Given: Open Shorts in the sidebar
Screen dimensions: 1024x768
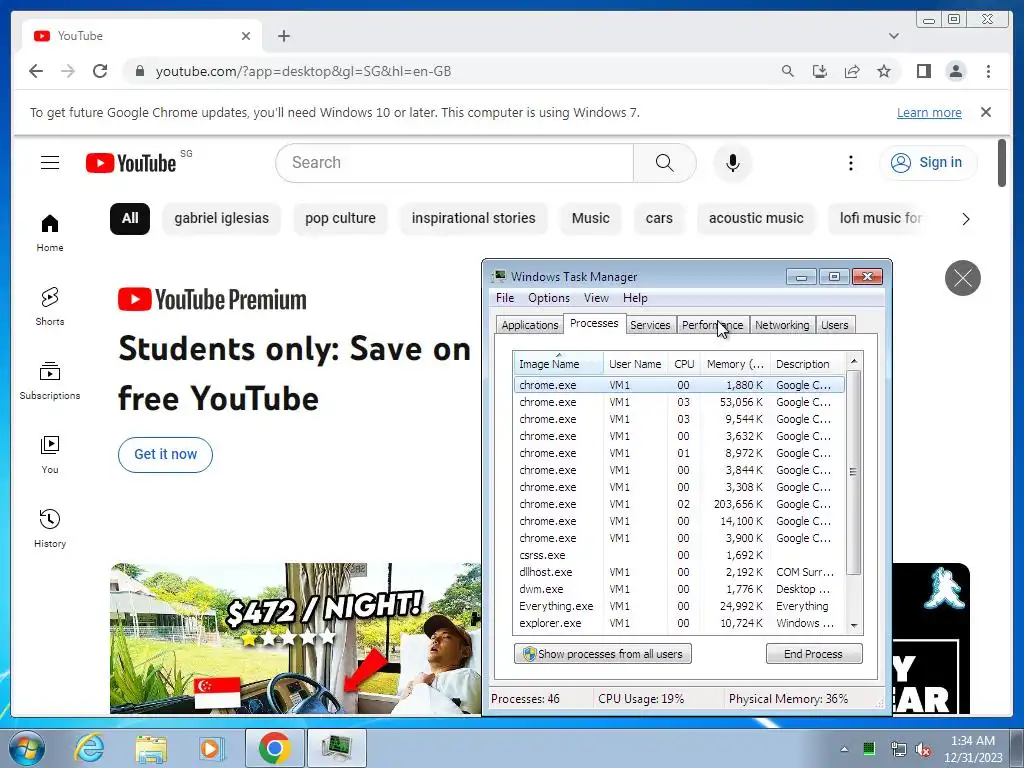Looking at the screenshot, I should click(x=50, y=306).
